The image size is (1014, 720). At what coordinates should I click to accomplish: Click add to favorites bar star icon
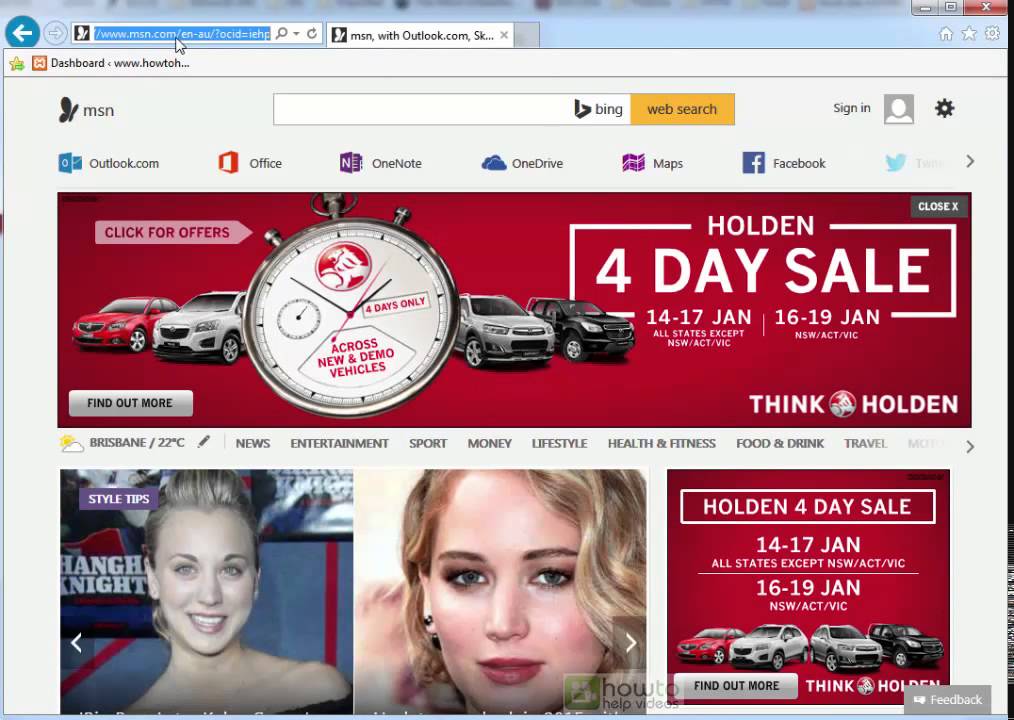(x=17, y=63)
